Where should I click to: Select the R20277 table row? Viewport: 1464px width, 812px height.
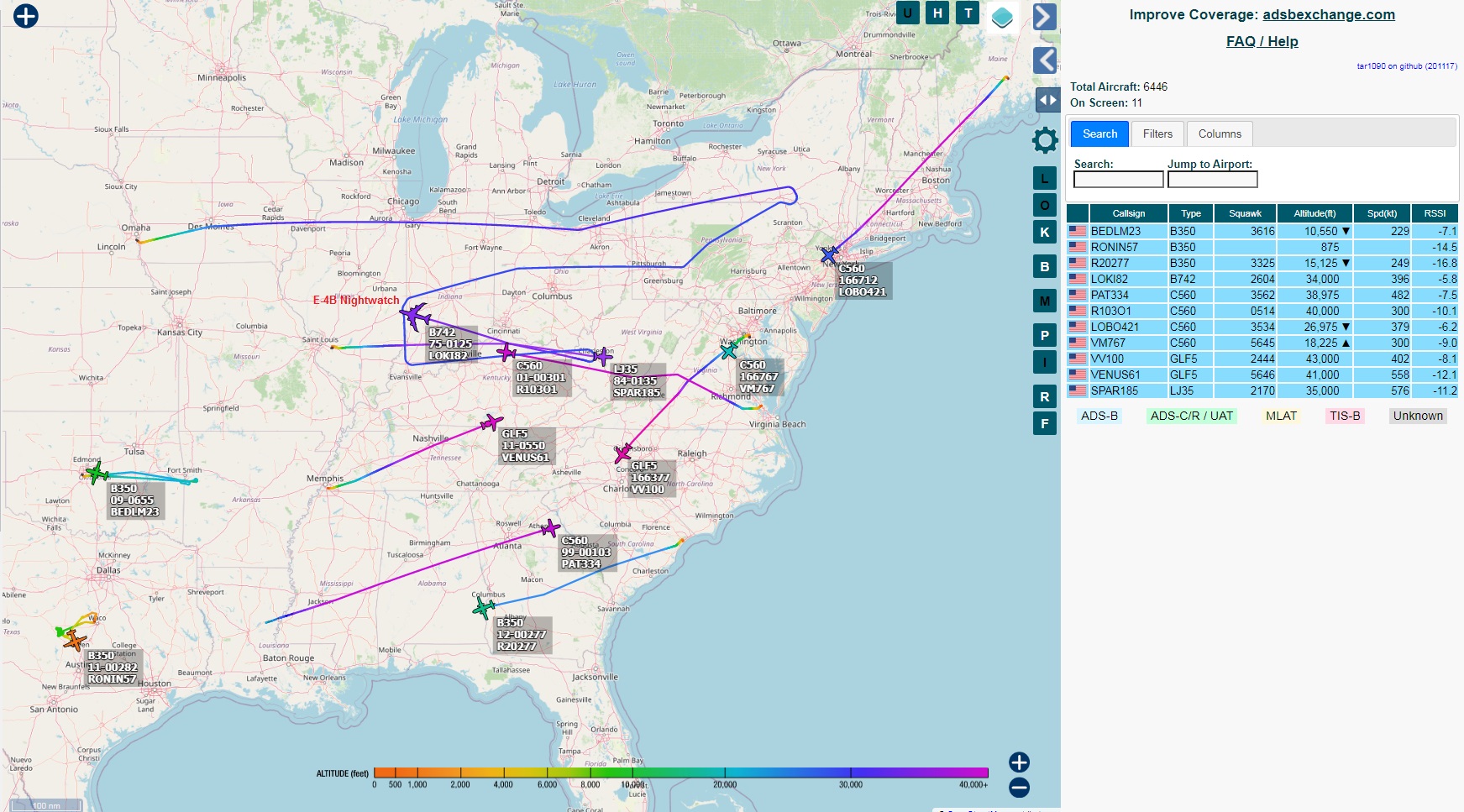tap(1262, 263)
